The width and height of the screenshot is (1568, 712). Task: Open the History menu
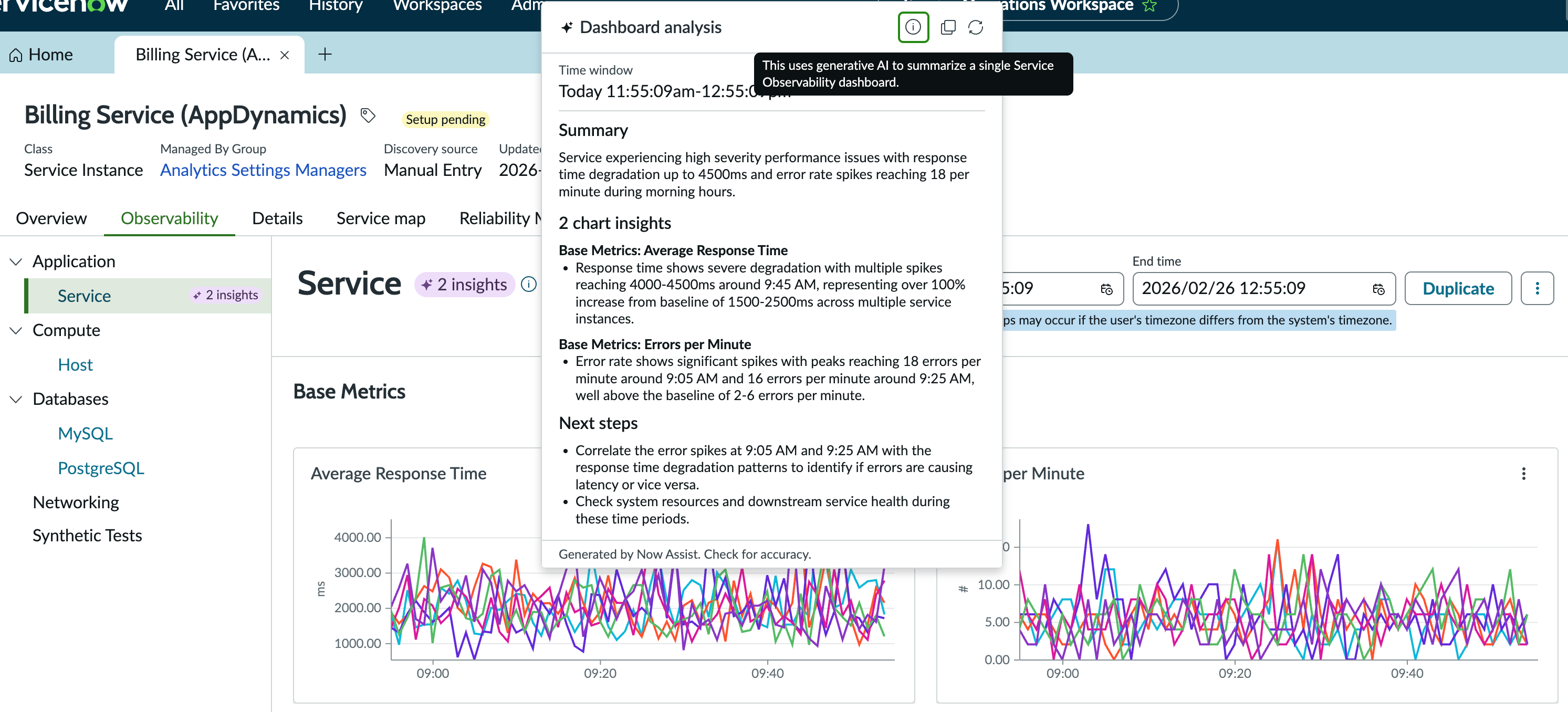[x=336, y=6]
